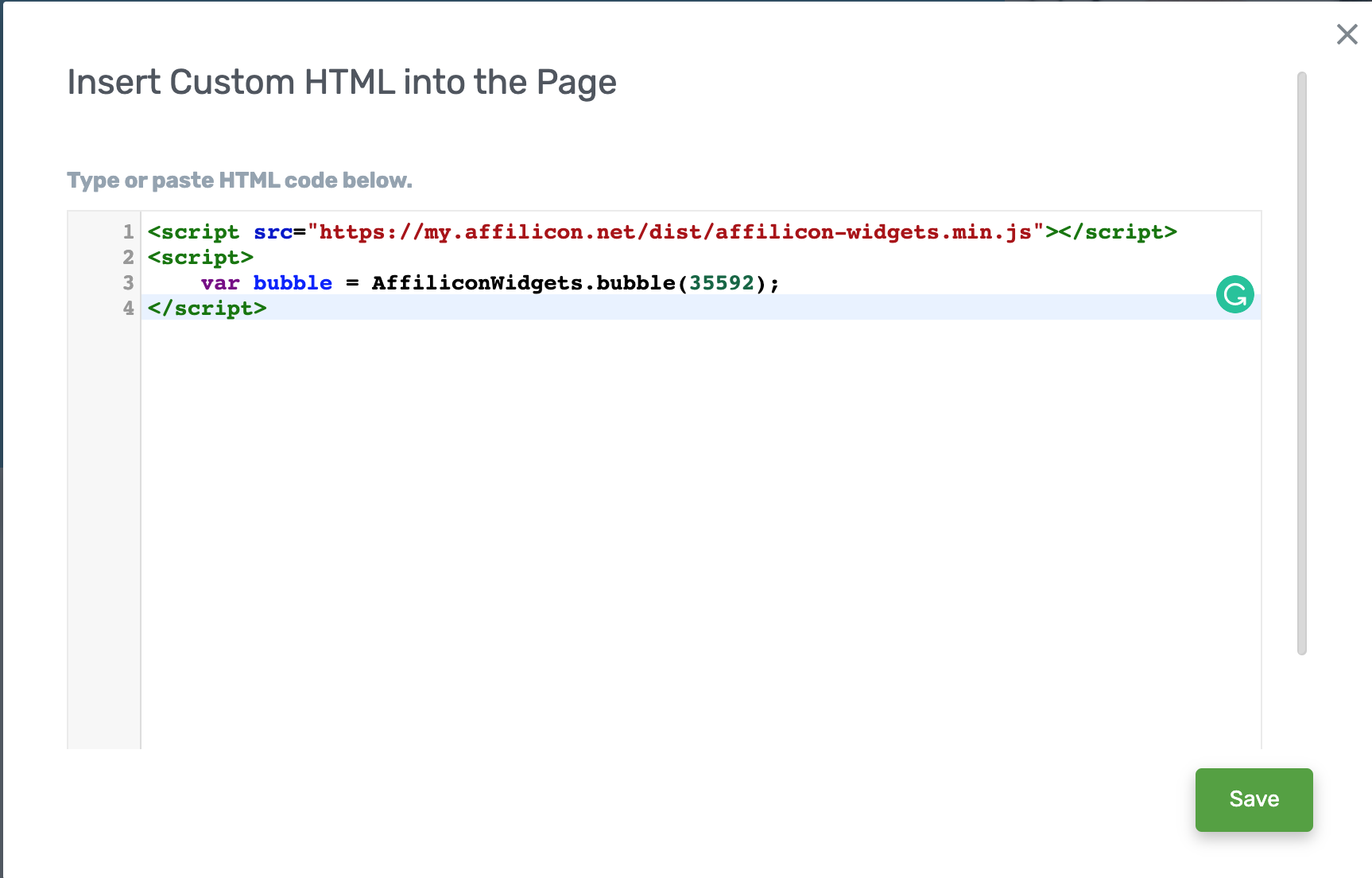The height and width of the screenshot is (878, 1372).
Task: Close the Insert Custom HTML dialog
Action: (1347, 34)
